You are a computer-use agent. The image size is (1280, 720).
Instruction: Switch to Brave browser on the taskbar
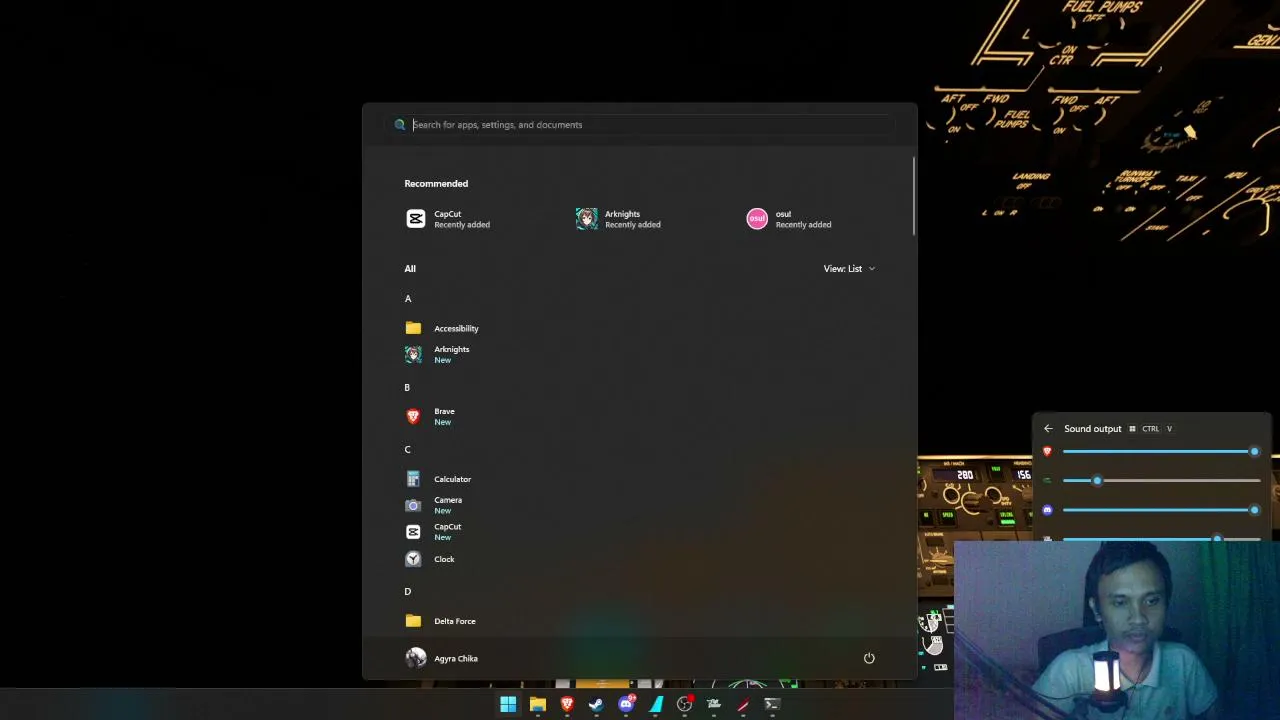(567, 704)
